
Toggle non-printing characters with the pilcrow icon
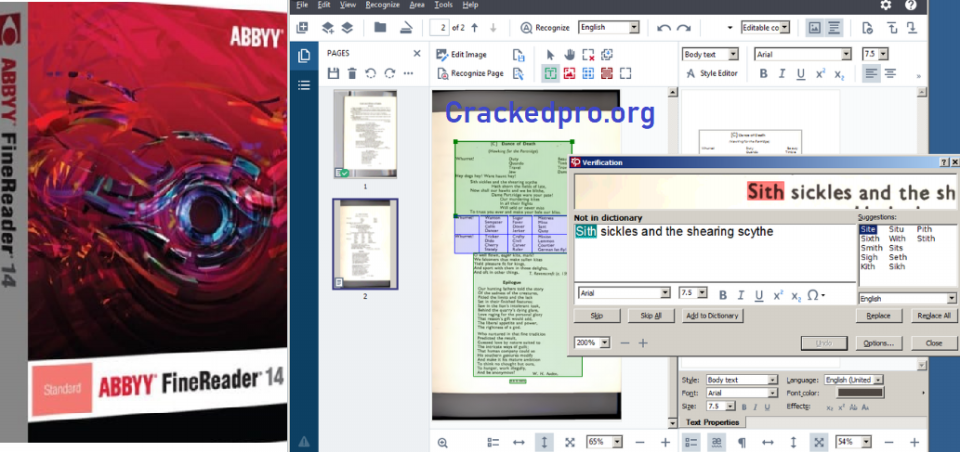pos(741,441)
